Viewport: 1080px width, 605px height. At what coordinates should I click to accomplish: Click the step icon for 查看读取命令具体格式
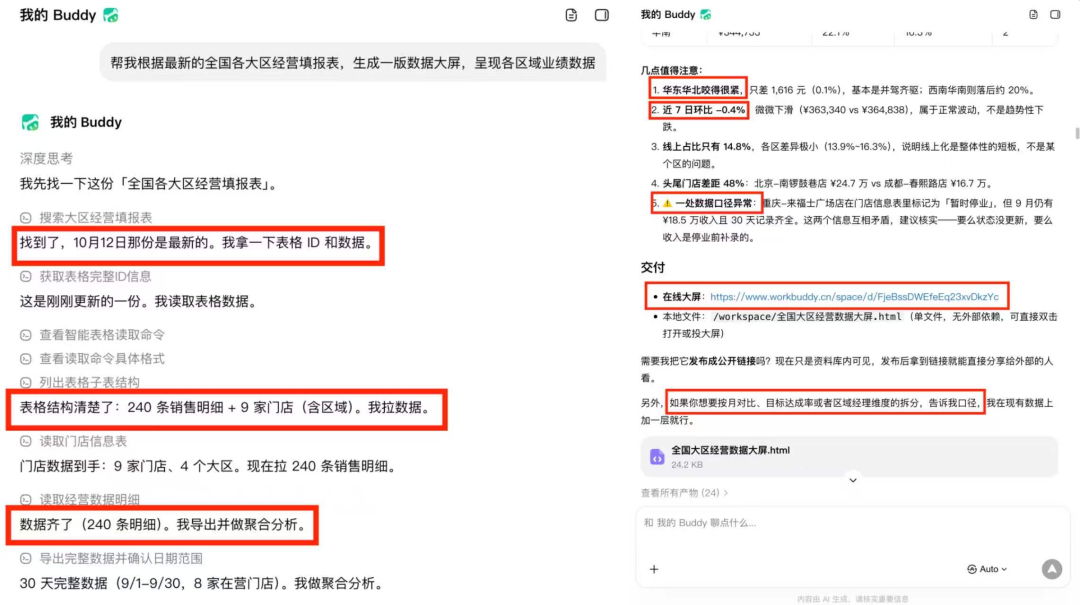point(25,359)
